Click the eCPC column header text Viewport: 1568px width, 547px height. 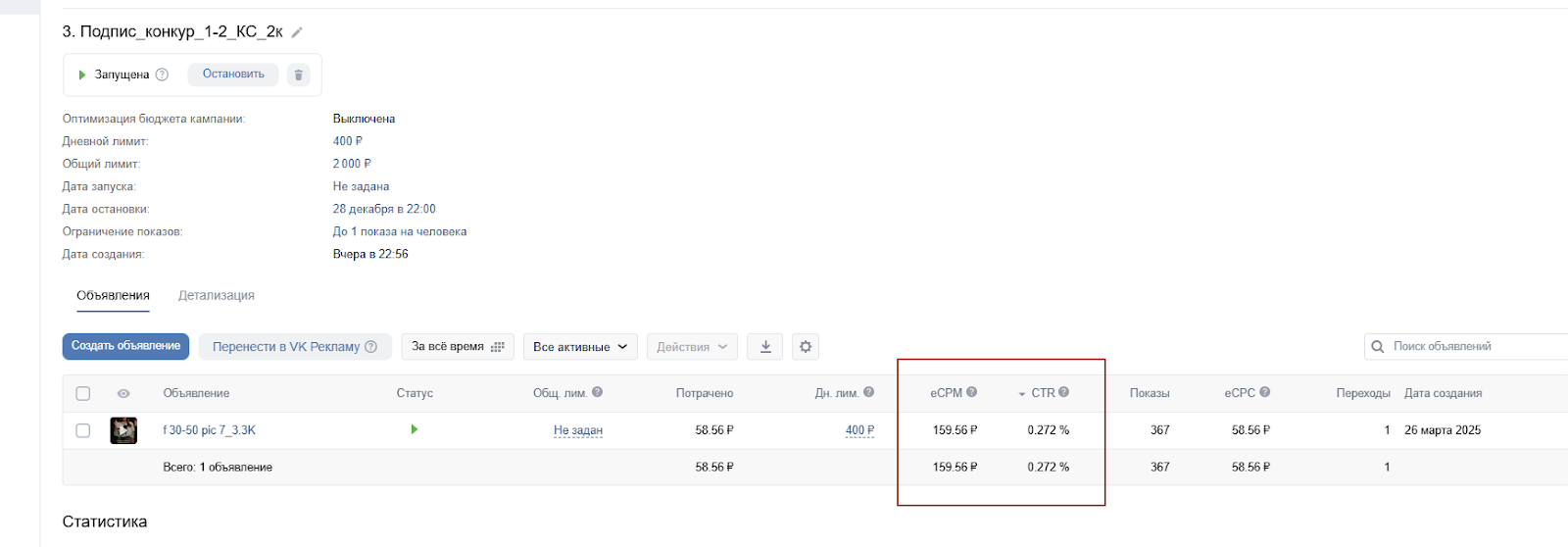click(1240, 393)
